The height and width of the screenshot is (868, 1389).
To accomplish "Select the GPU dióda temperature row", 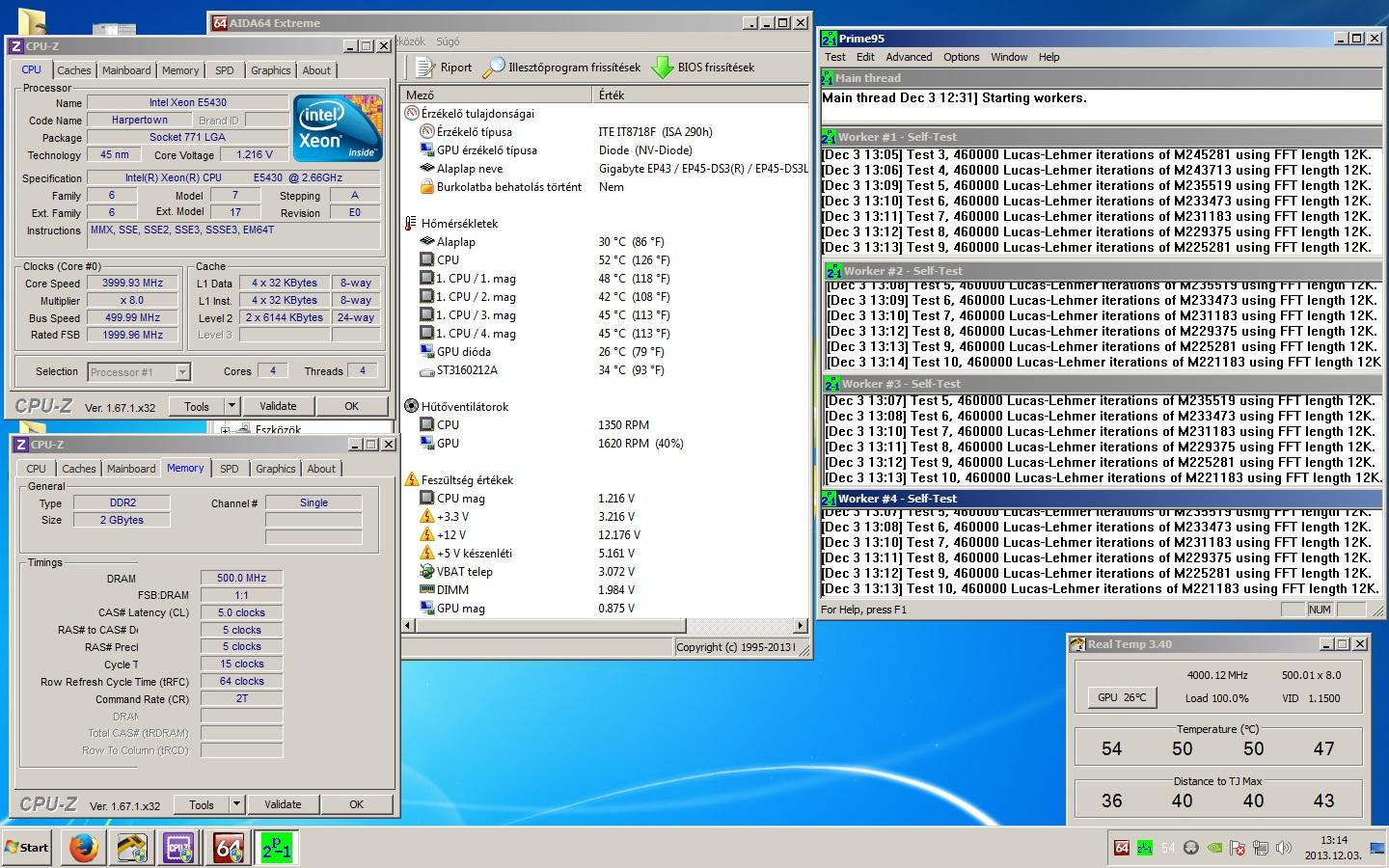I will tap(605, 352).
